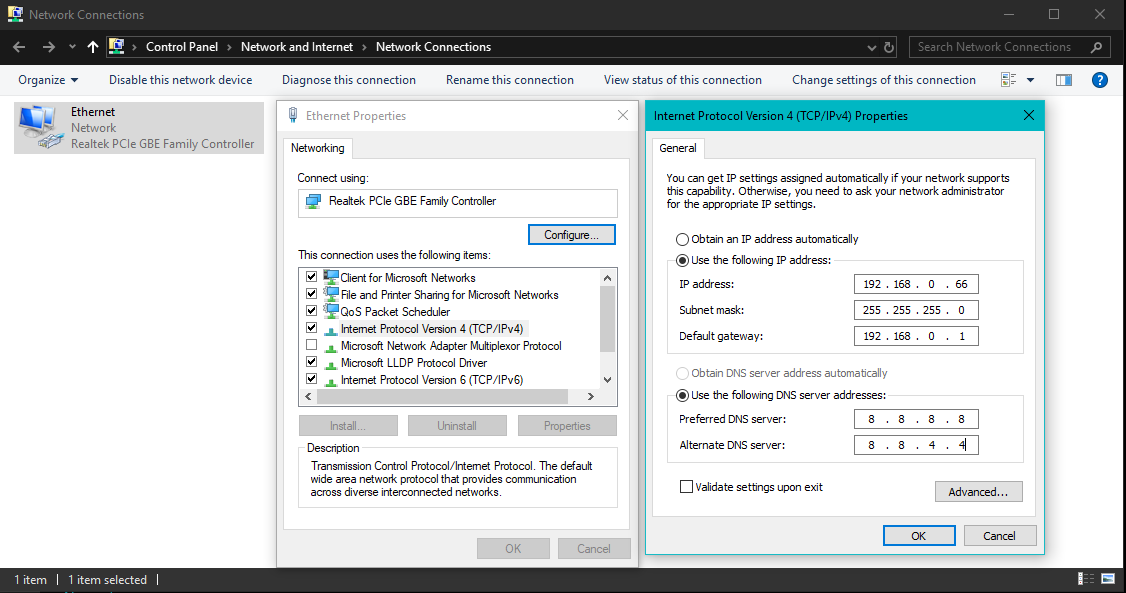The height and width of the screenshot is (593, 1126).
Task: Select Client for Microsoft Networks icon
Action: (x=331, y=277)
